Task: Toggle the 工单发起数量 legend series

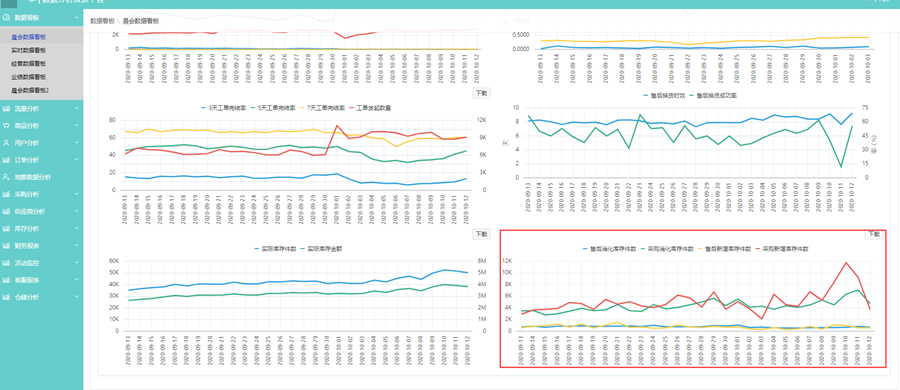Action: point(370,107)
